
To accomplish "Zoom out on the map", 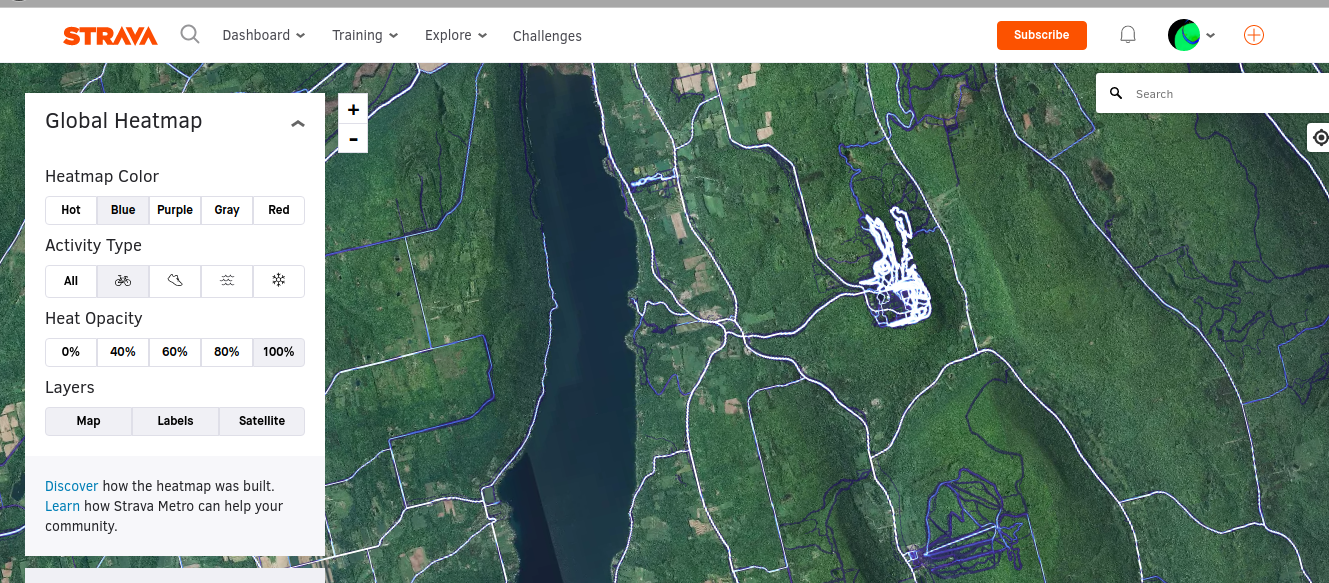I will pos(353,139).
